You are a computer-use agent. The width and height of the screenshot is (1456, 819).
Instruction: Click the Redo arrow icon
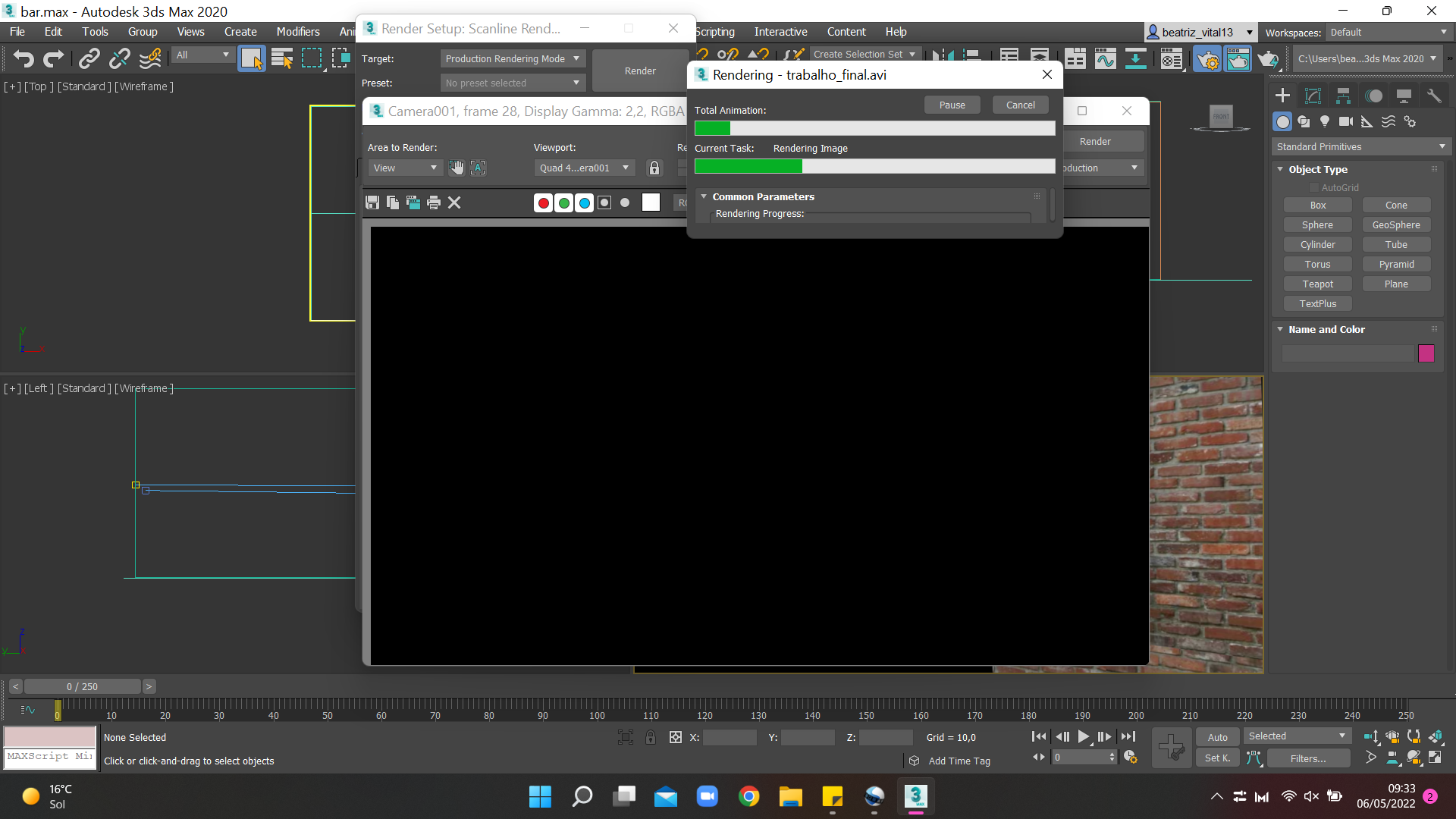53,58
